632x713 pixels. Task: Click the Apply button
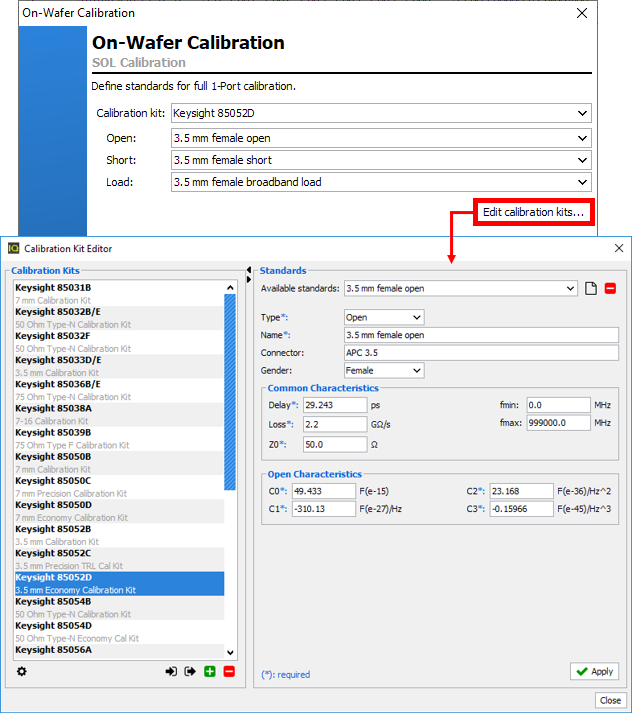(594, 671)
